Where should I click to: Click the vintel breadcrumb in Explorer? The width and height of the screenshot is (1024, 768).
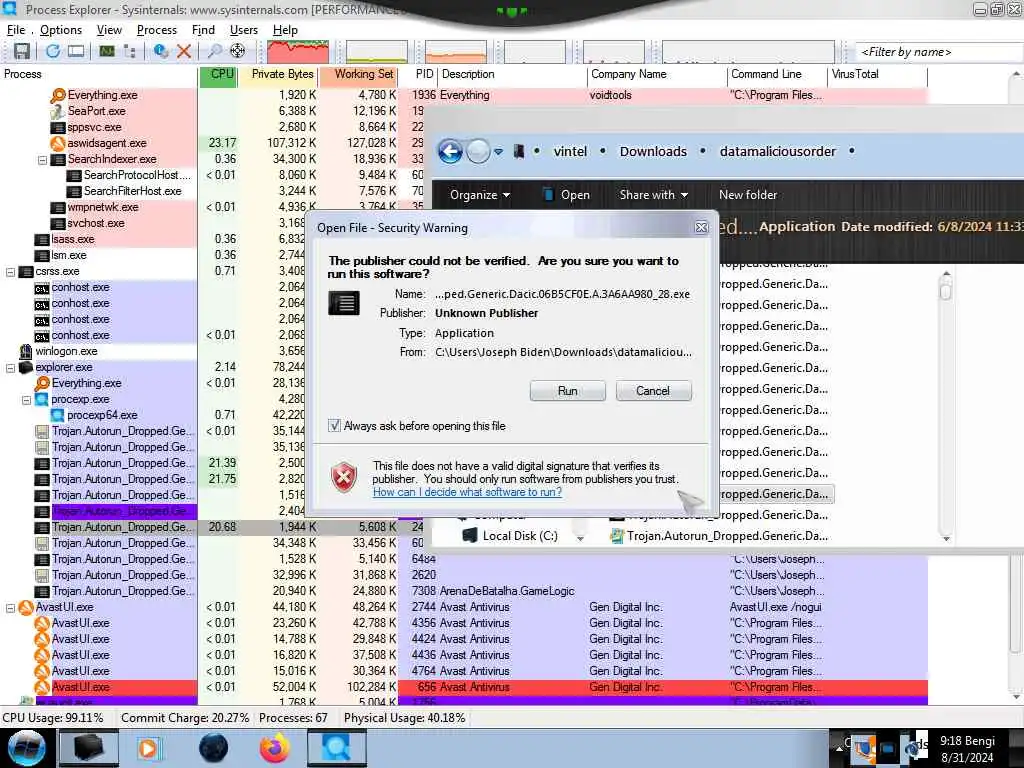570,152
